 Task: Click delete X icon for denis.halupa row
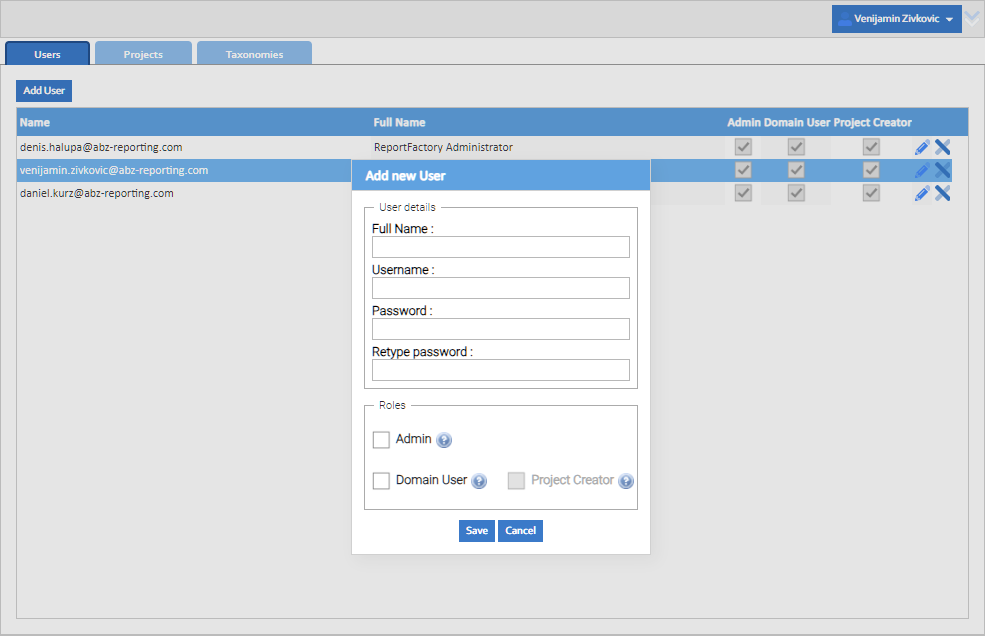942,147
